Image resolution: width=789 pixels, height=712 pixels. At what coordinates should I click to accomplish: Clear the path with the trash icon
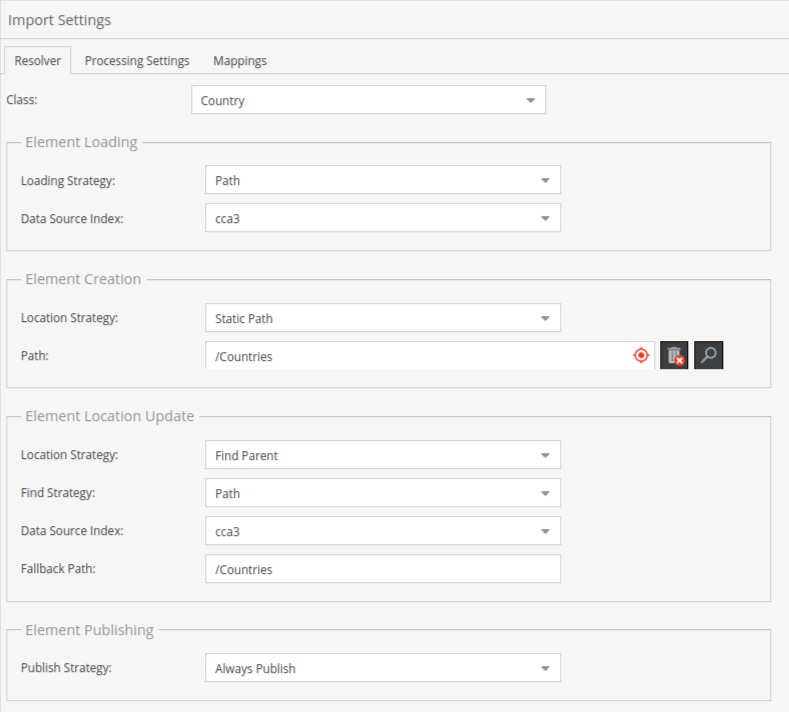(674, 356)
